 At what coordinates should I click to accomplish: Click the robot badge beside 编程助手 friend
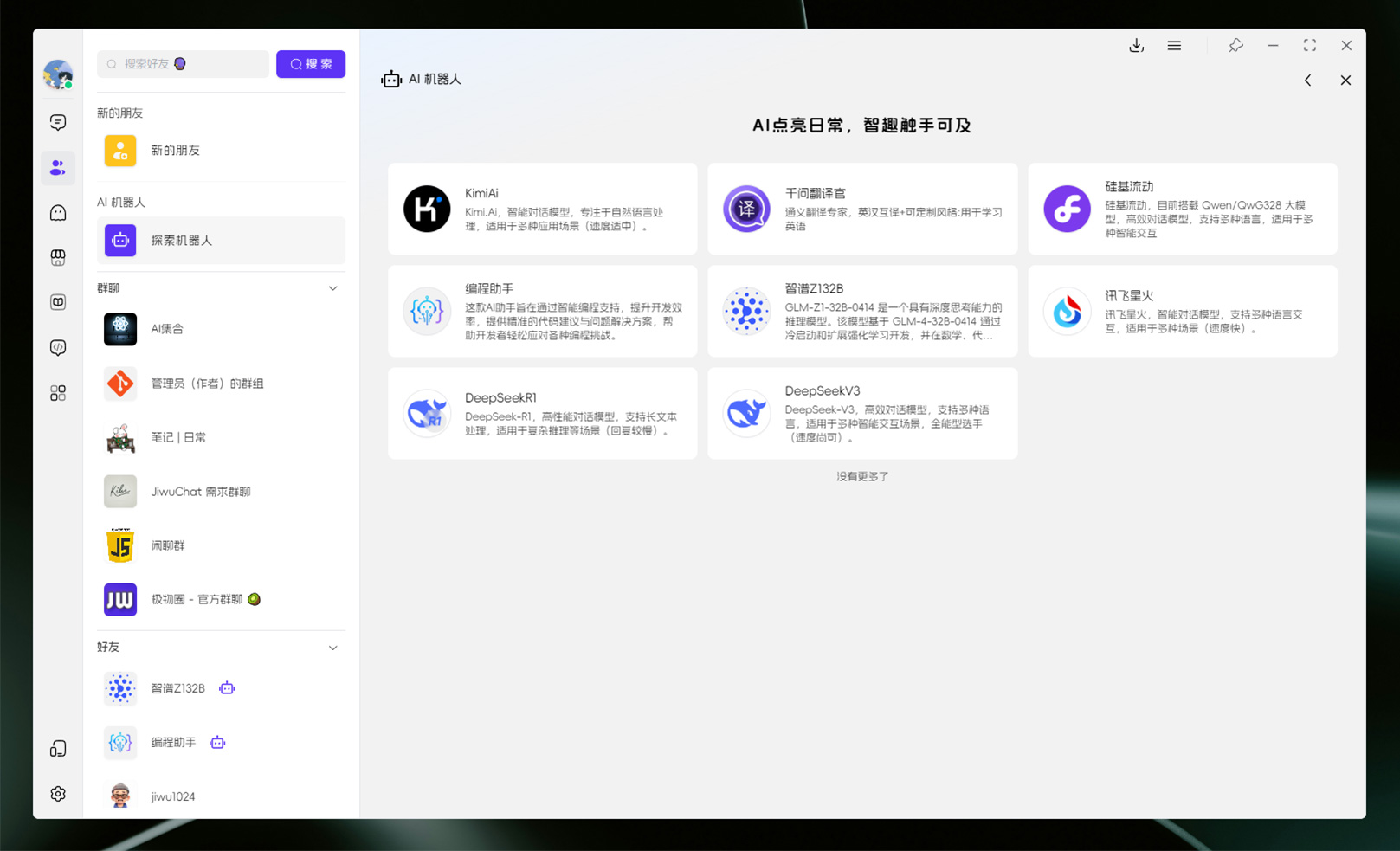click(x=217, y=743)
